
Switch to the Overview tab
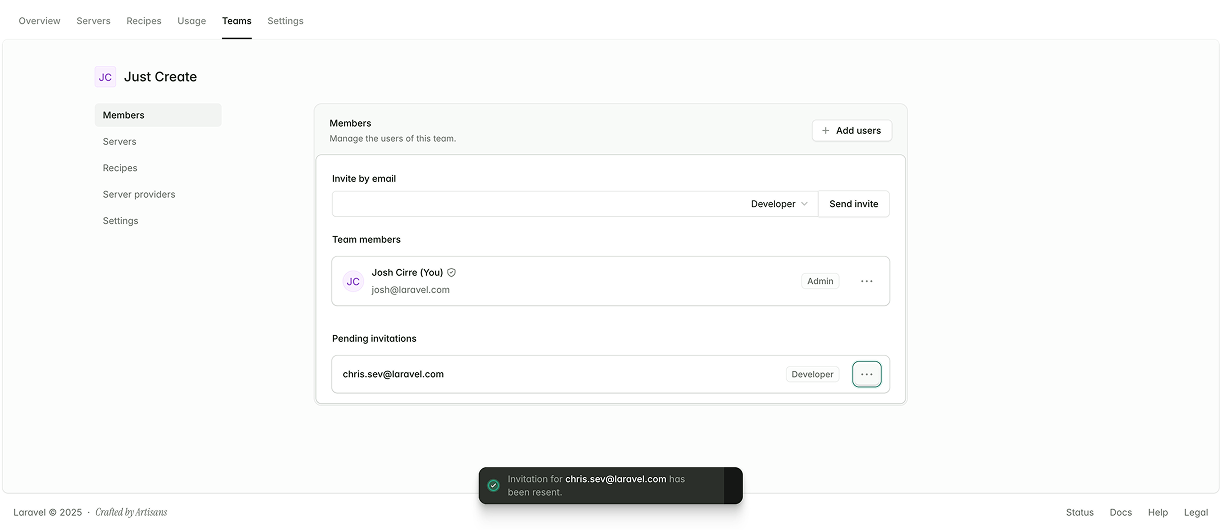pos(39,21)
